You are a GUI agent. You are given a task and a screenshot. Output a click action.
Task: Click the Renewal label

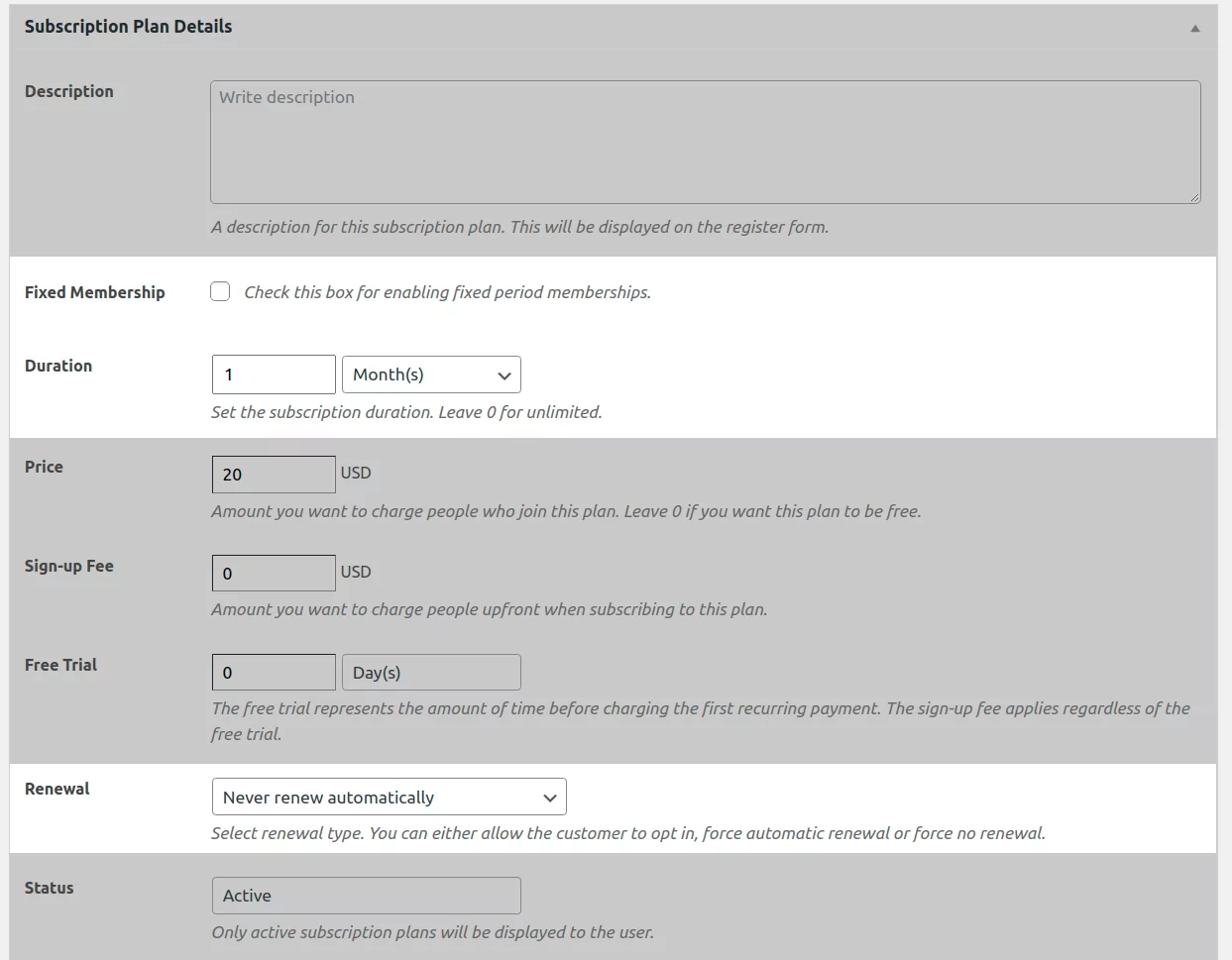pos(57,789)
